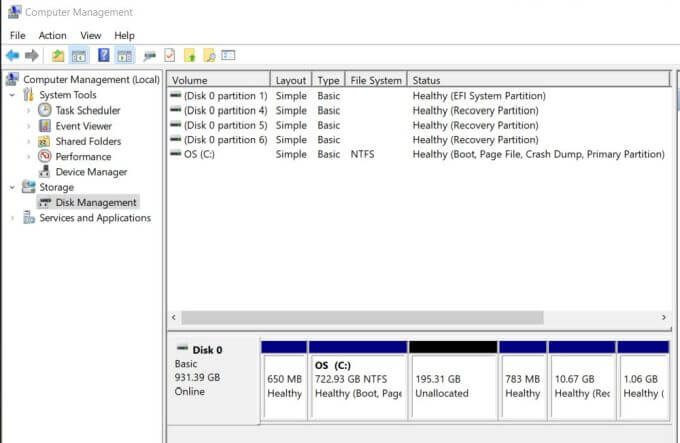Click the checkmark Properties toolbar icon
680x443 pixels.
click(x=170, y=55)
